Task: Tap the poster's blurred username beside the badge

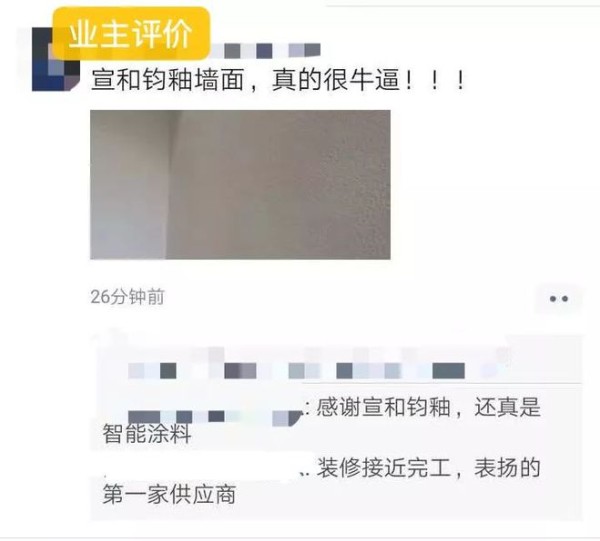Action: tap(266, 51)
